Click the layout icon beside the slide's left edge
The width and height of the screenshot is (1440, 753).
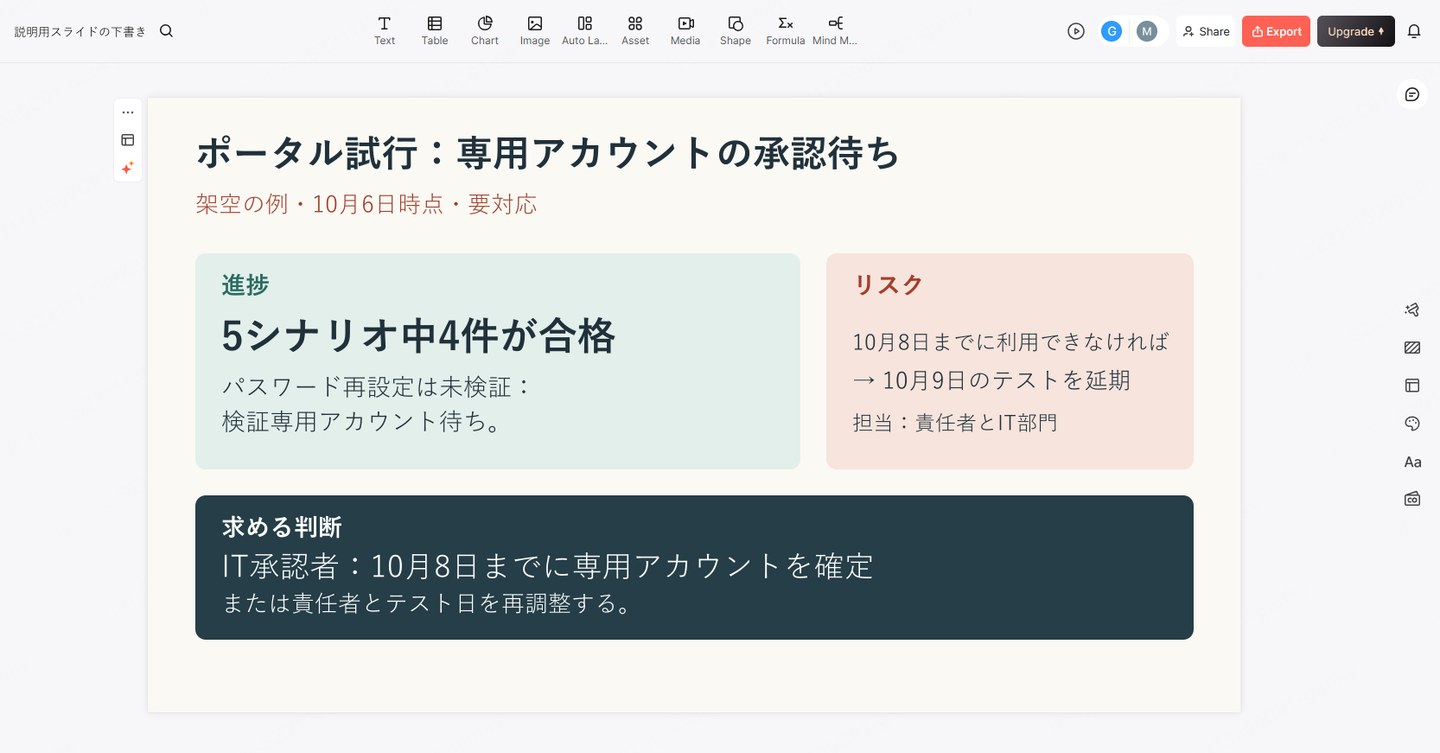[x=128, y=140]
